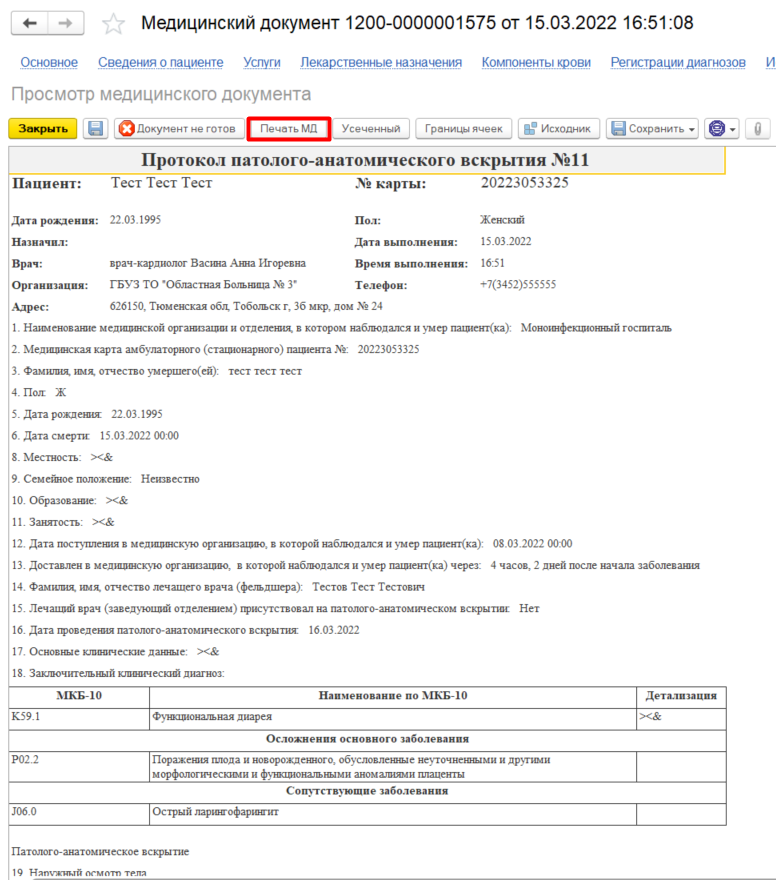Add document to favorites with star icon
776x880 pixels.
(114, 23)
